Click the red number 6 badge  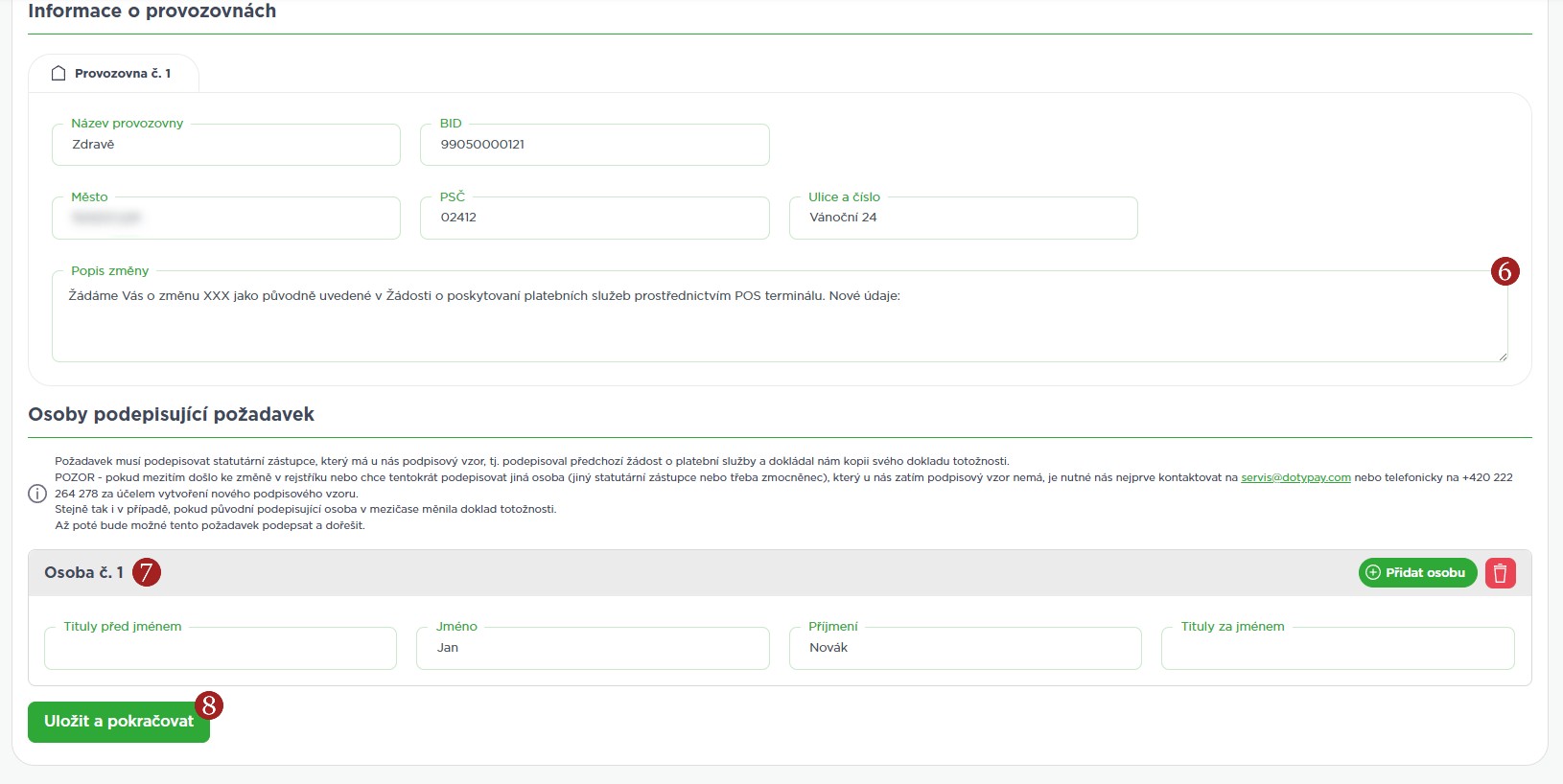click(x=1505, y=272)
